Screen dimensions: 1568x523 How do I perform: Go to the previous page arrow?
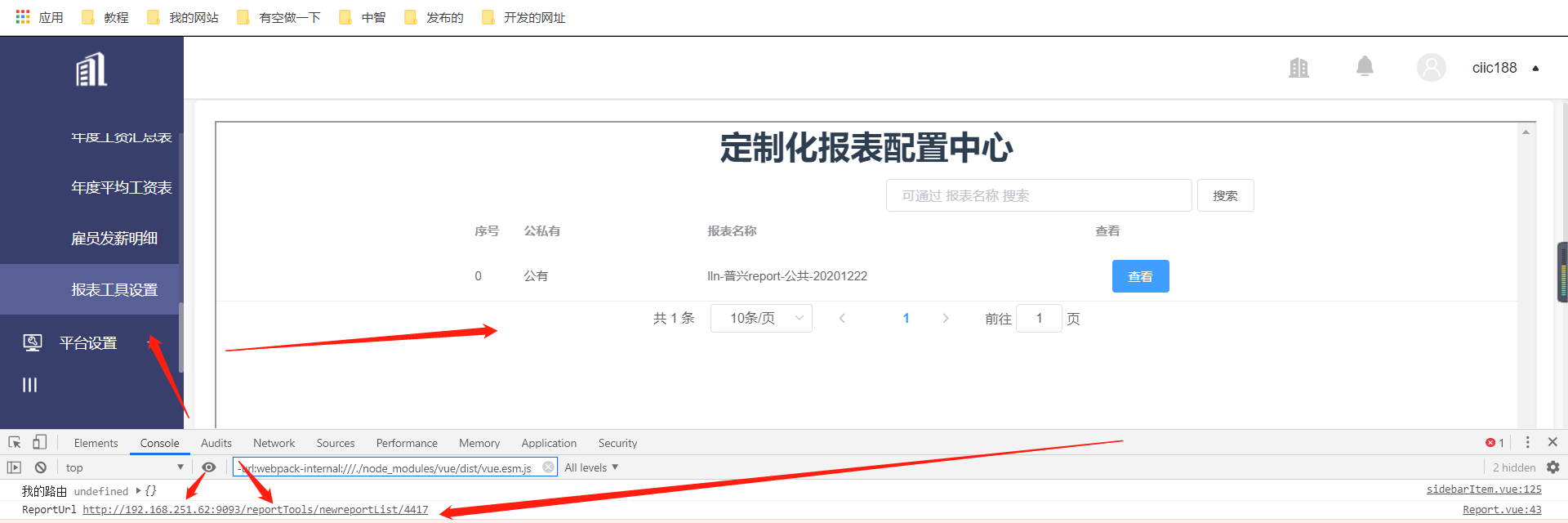pos(842,318)
